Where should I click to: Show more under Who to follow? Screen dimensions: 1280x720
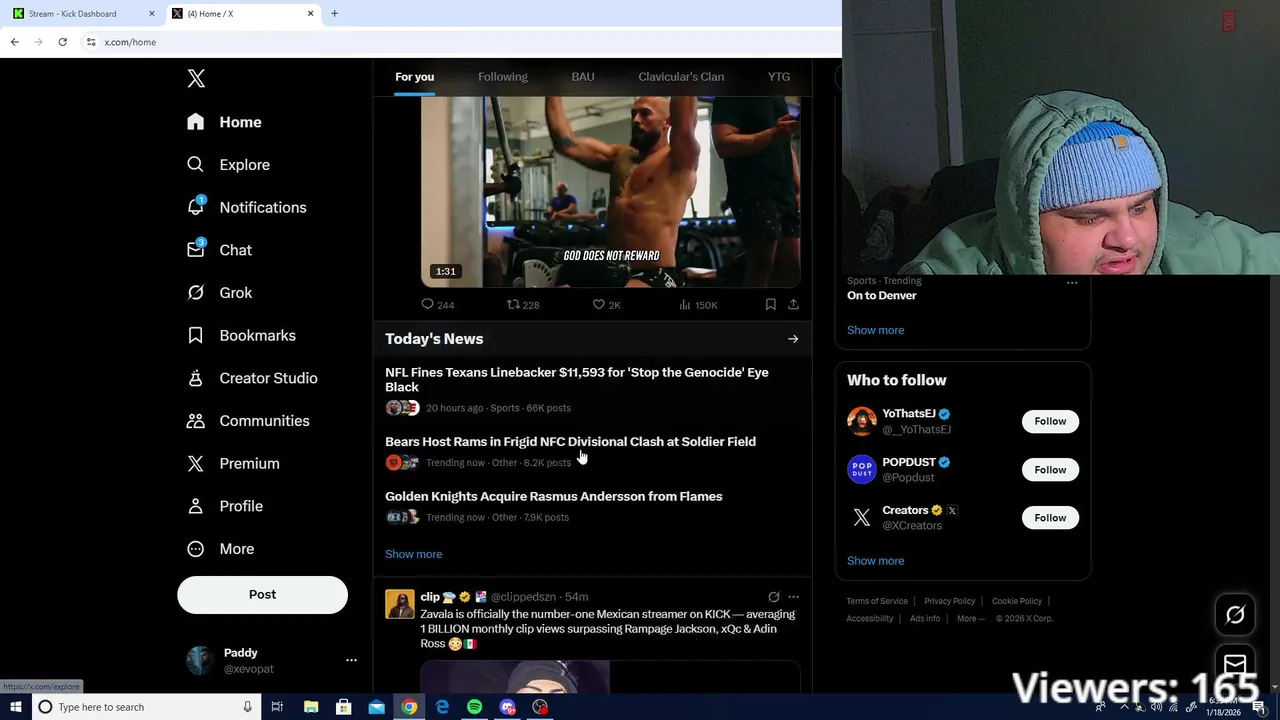click(x=875, y=561)
